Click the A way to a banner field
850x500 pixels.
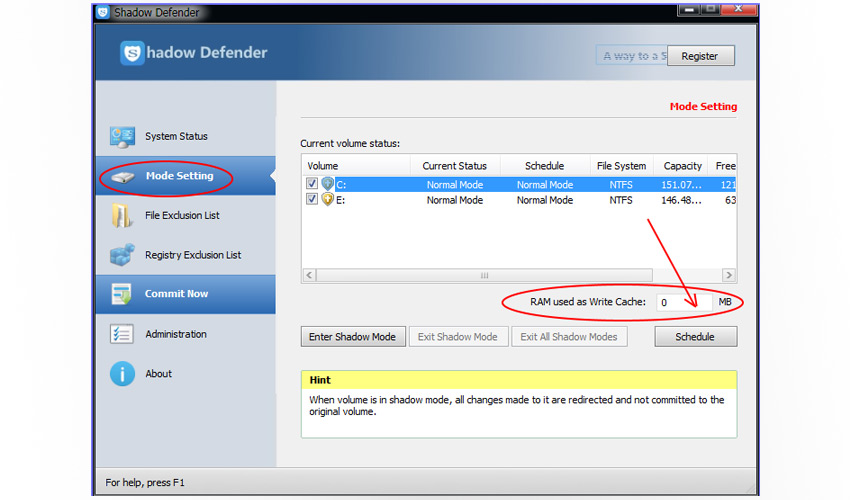pyautogui.click(x=632, y=56)
